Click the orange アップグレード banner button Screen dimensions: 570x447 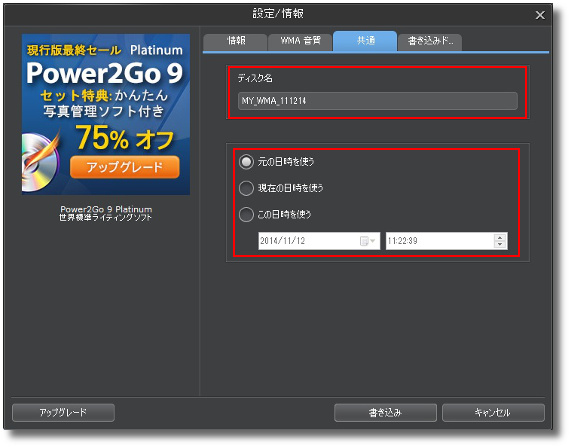pos(125,167)
